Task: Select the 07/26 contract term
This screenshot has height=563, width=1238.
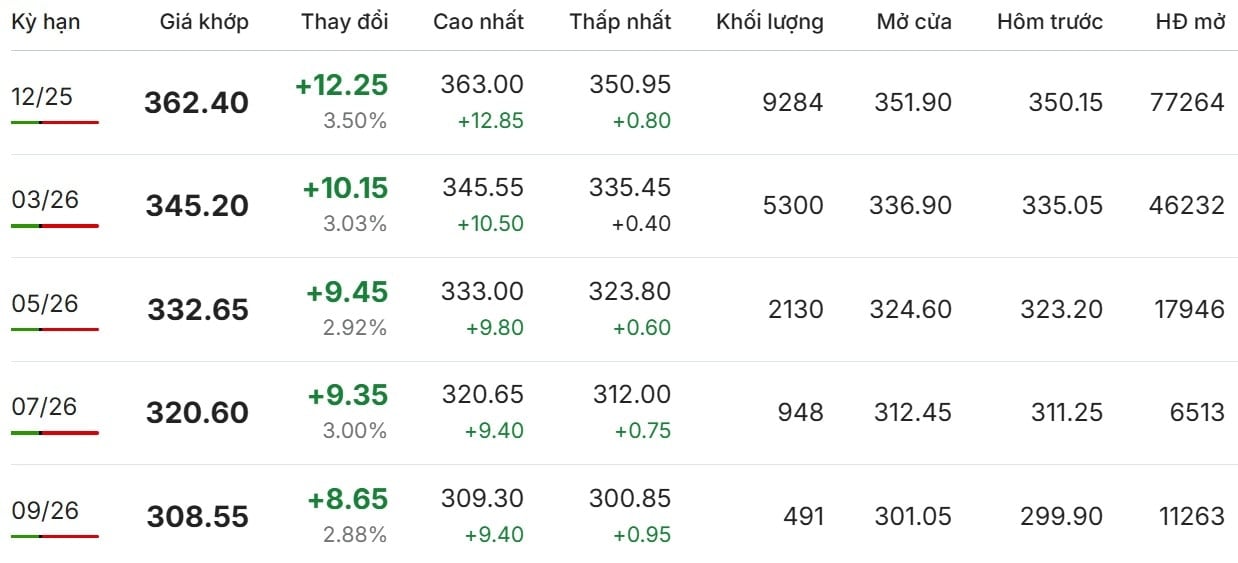Action: point(45,407)
